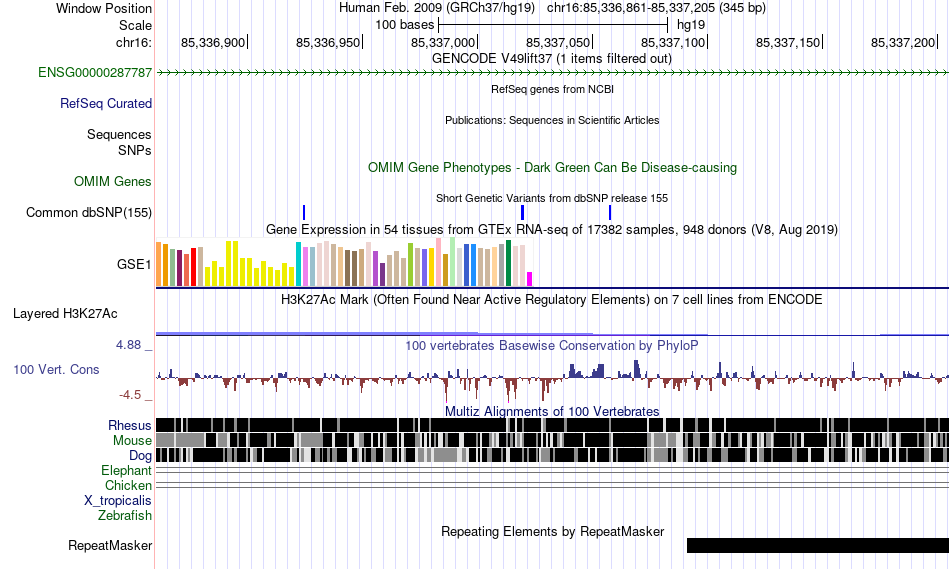The width and height of the screenshot is (950, 569).
Task: Click the Rhesus alignment row bar
Action: [x=553, y=425]
